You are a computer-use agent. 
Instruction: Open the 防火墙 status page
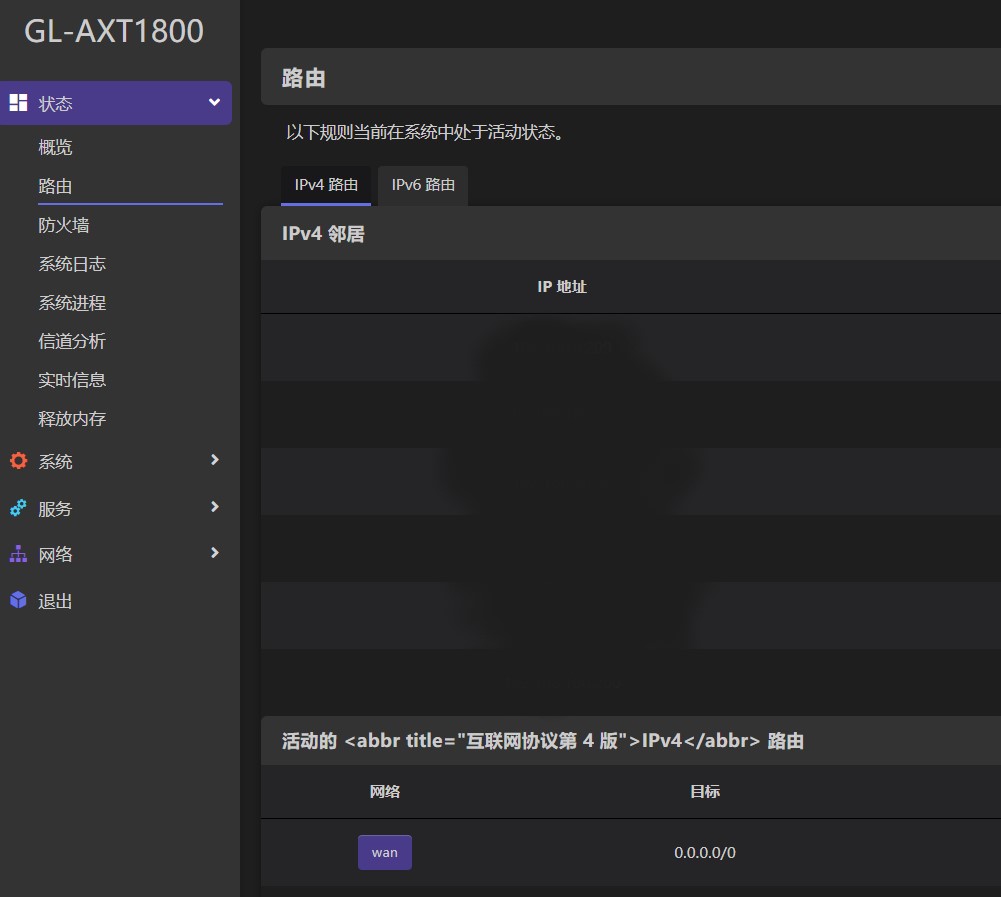(x=64, y=225)
